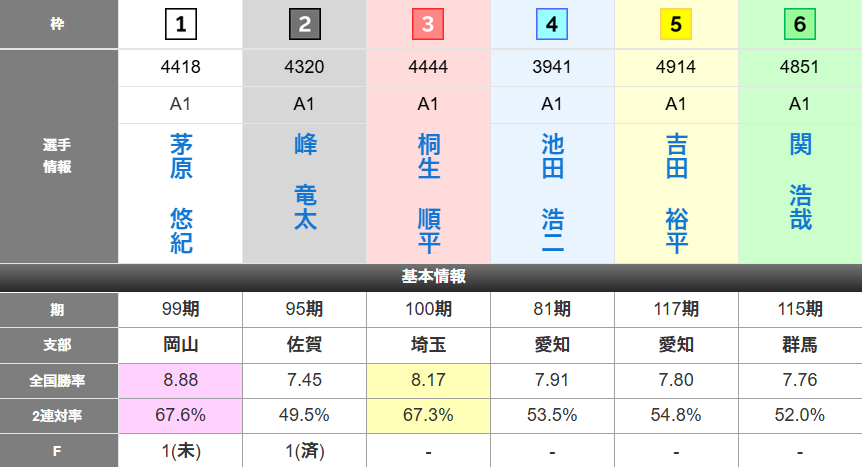
Task: Click the 全国勝率 row header
Action: (x=59, y=380)
